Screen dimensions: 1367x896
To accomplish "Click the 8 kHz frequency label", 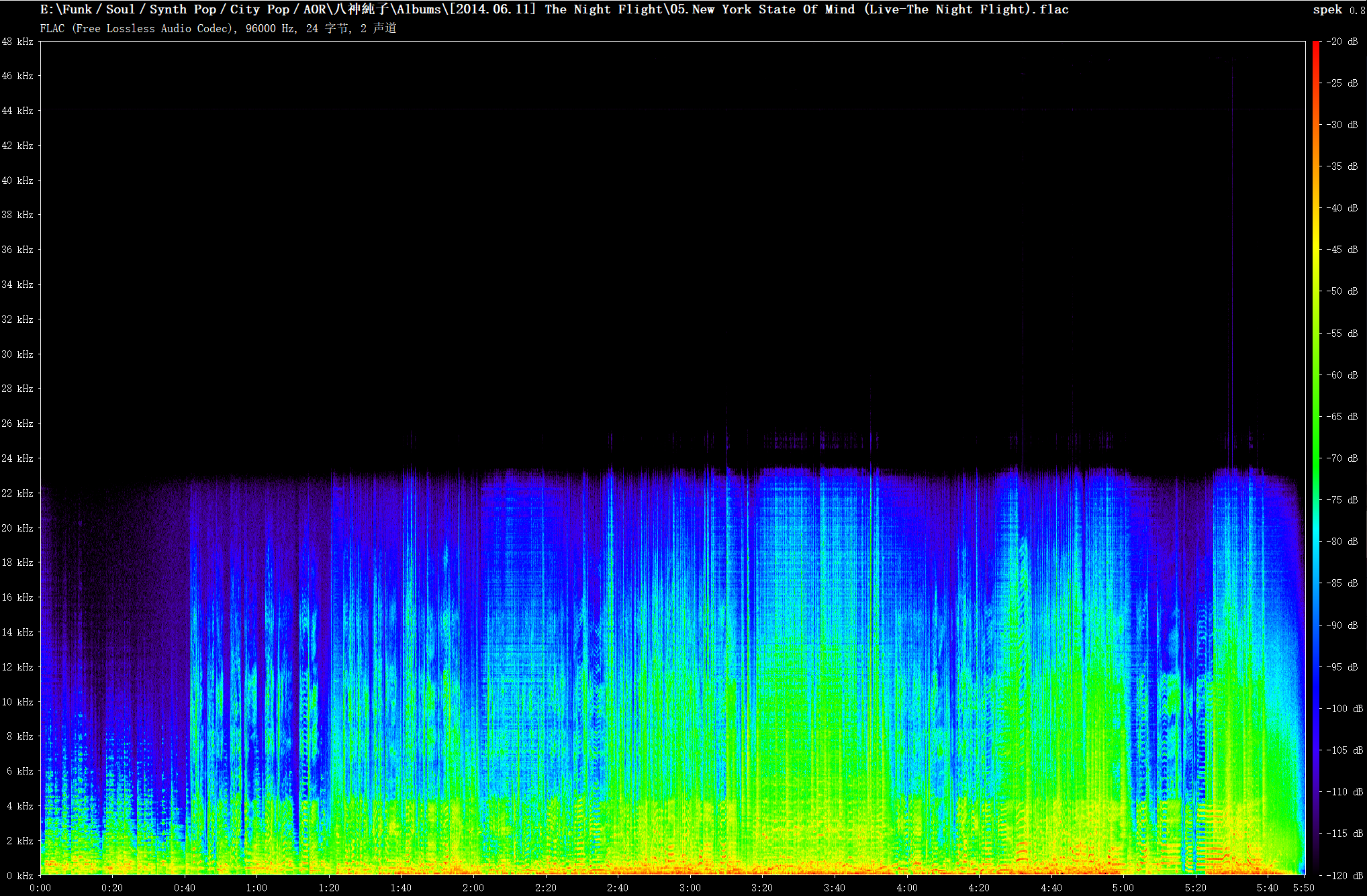I will (20, 736).
